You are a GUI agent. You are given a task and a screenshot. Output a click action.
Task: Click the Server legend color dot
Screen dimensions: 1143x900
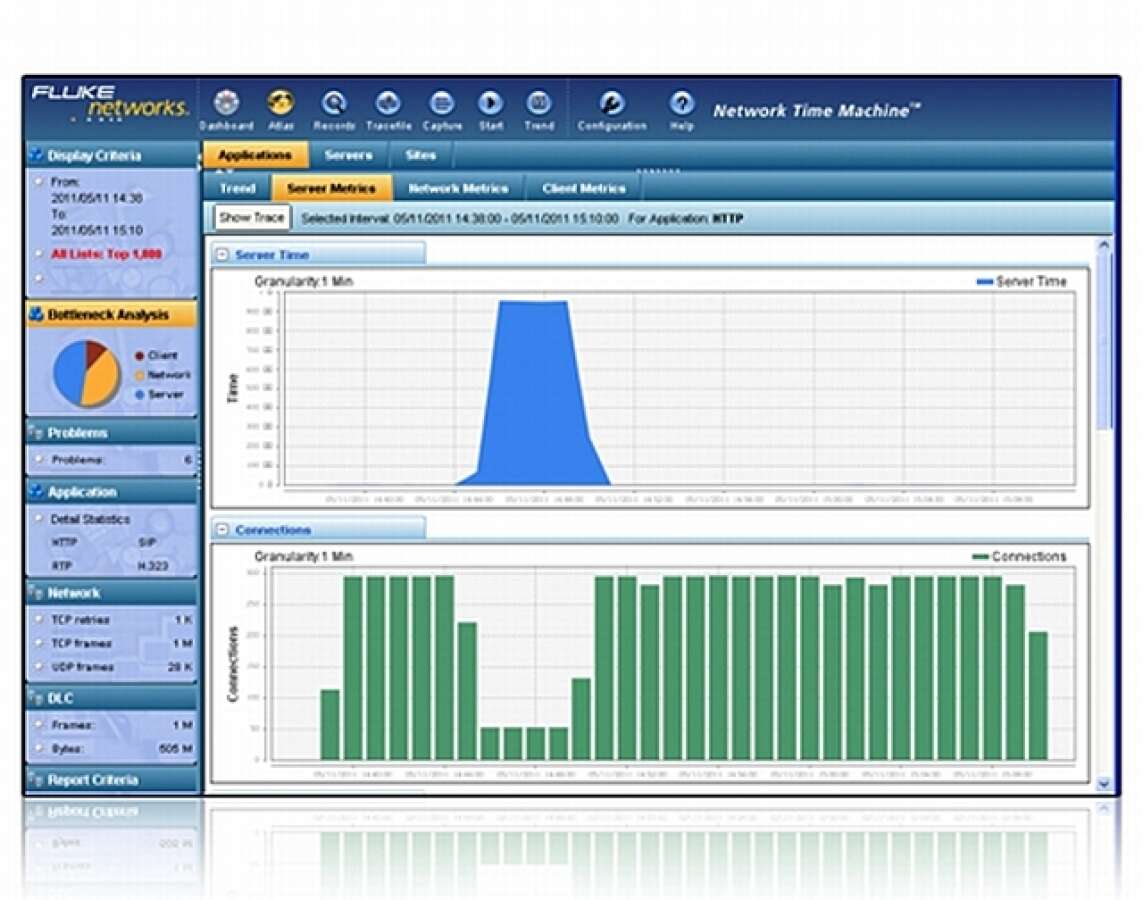(x=139, y=394)
